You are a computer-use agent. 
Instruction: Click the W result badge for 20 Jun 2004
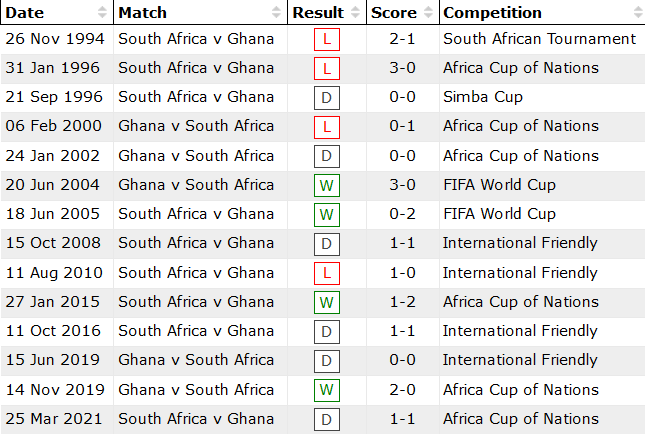tap(326, 186)
